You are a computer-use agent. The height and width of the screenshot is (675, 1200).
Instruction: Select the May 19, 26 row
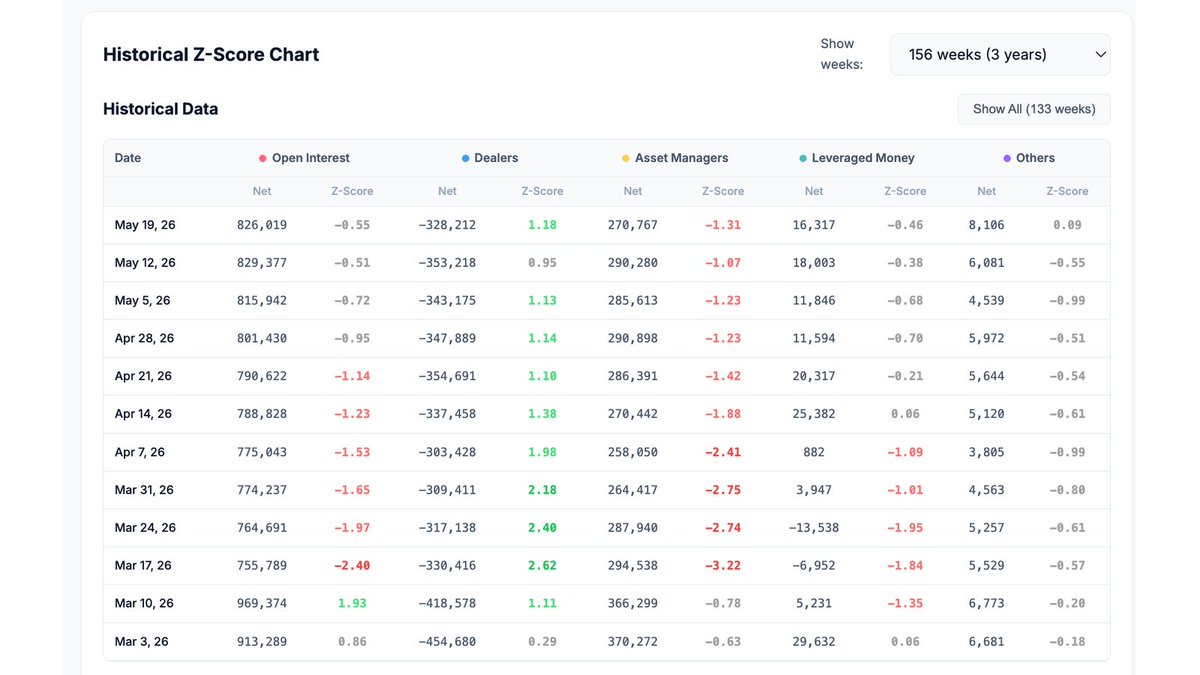607,225
